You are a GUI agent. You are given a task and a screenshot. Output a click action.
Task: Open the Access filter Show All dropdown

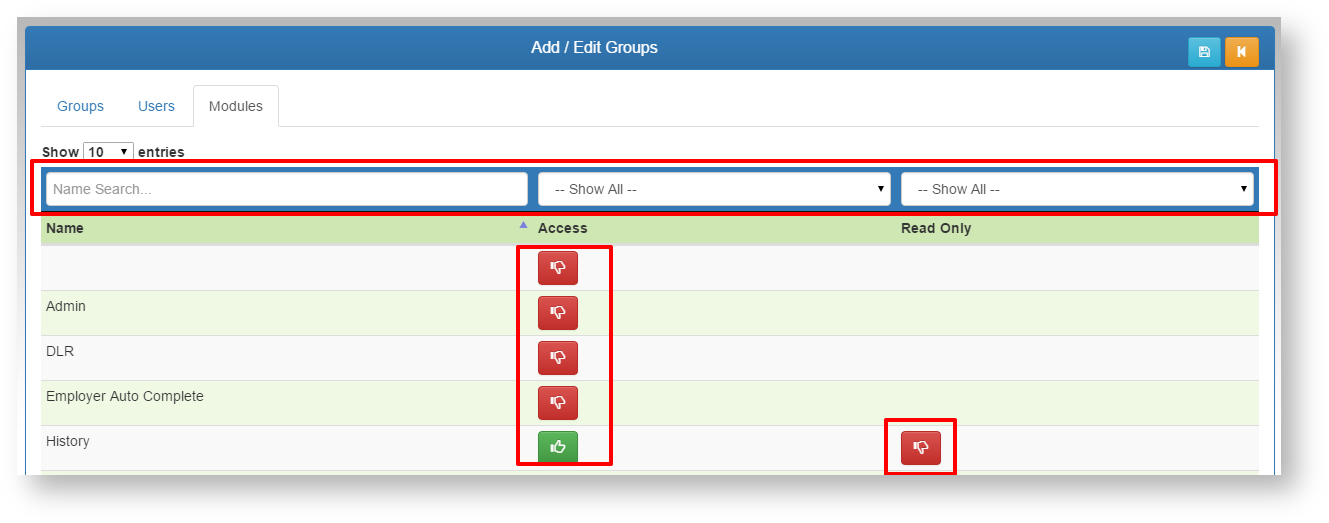[714, 189]
